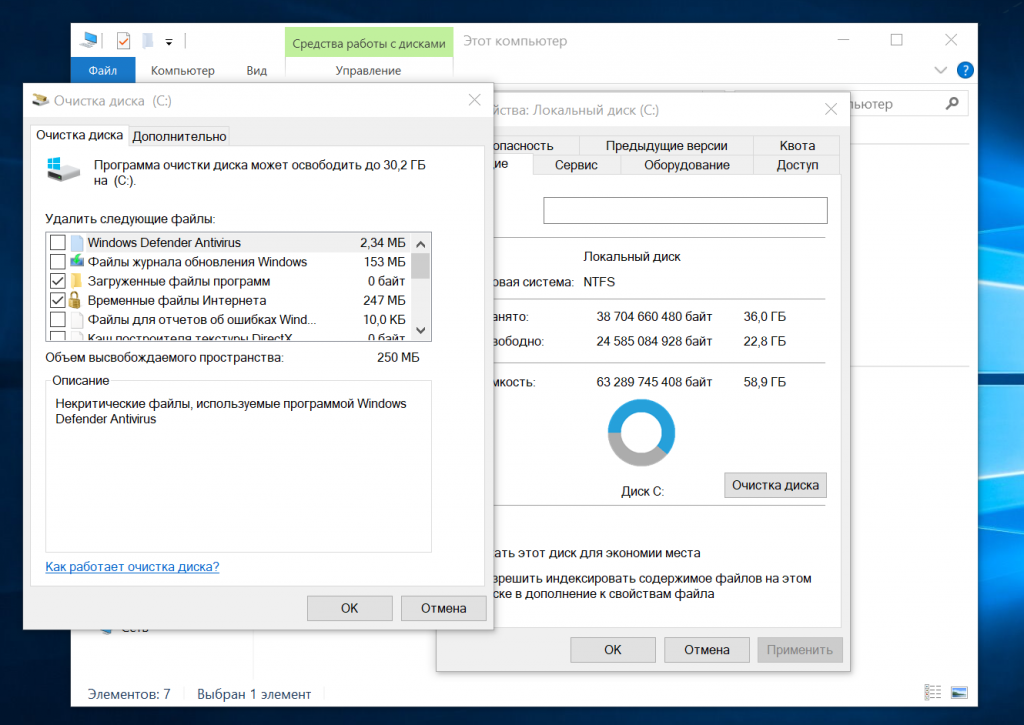Switch to the Оборудование tab in properties
The image size is (1024, 725).
[x=686, y=165]
